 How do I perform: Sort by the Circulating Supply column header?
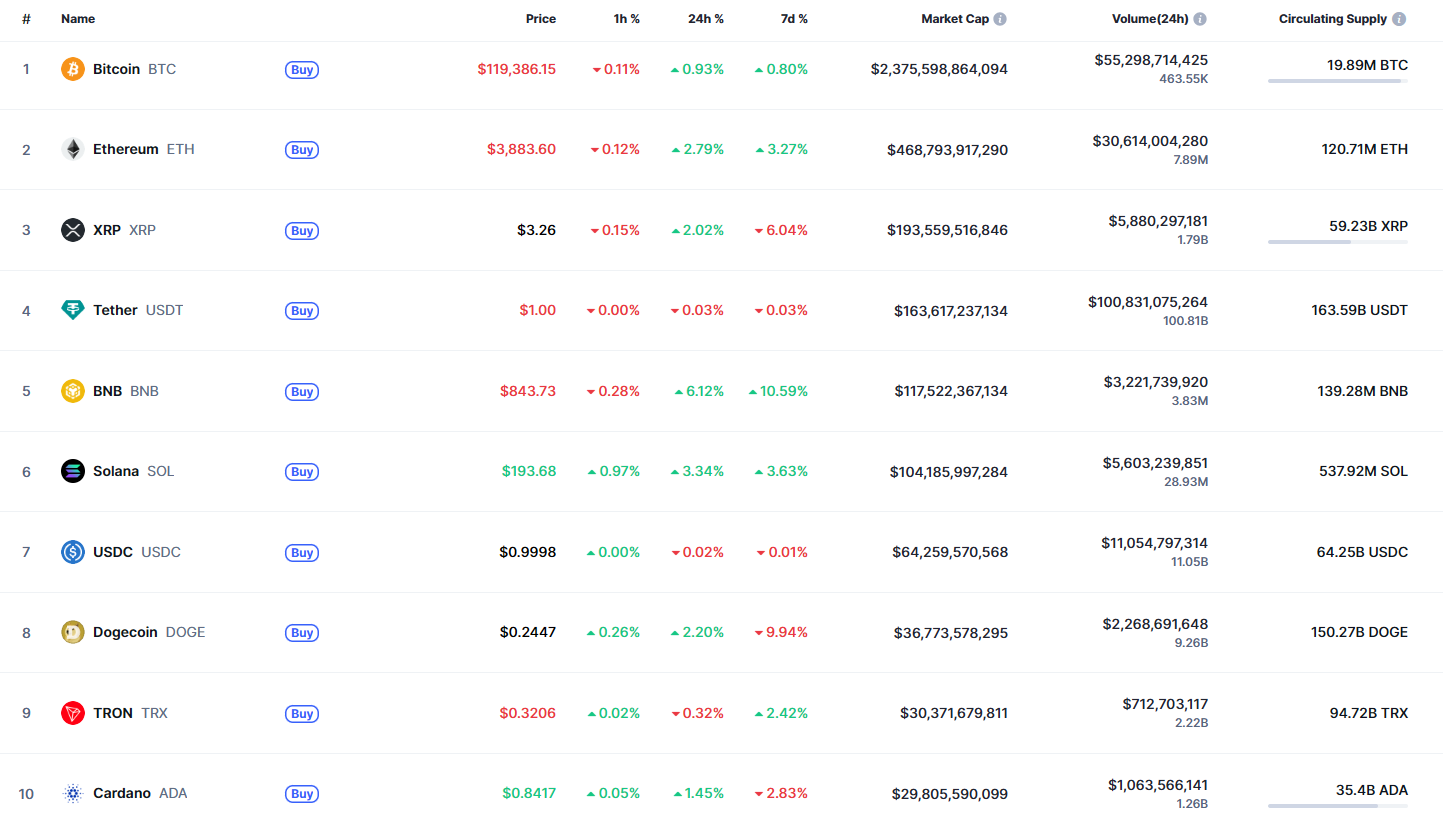tap(1333, 19)
